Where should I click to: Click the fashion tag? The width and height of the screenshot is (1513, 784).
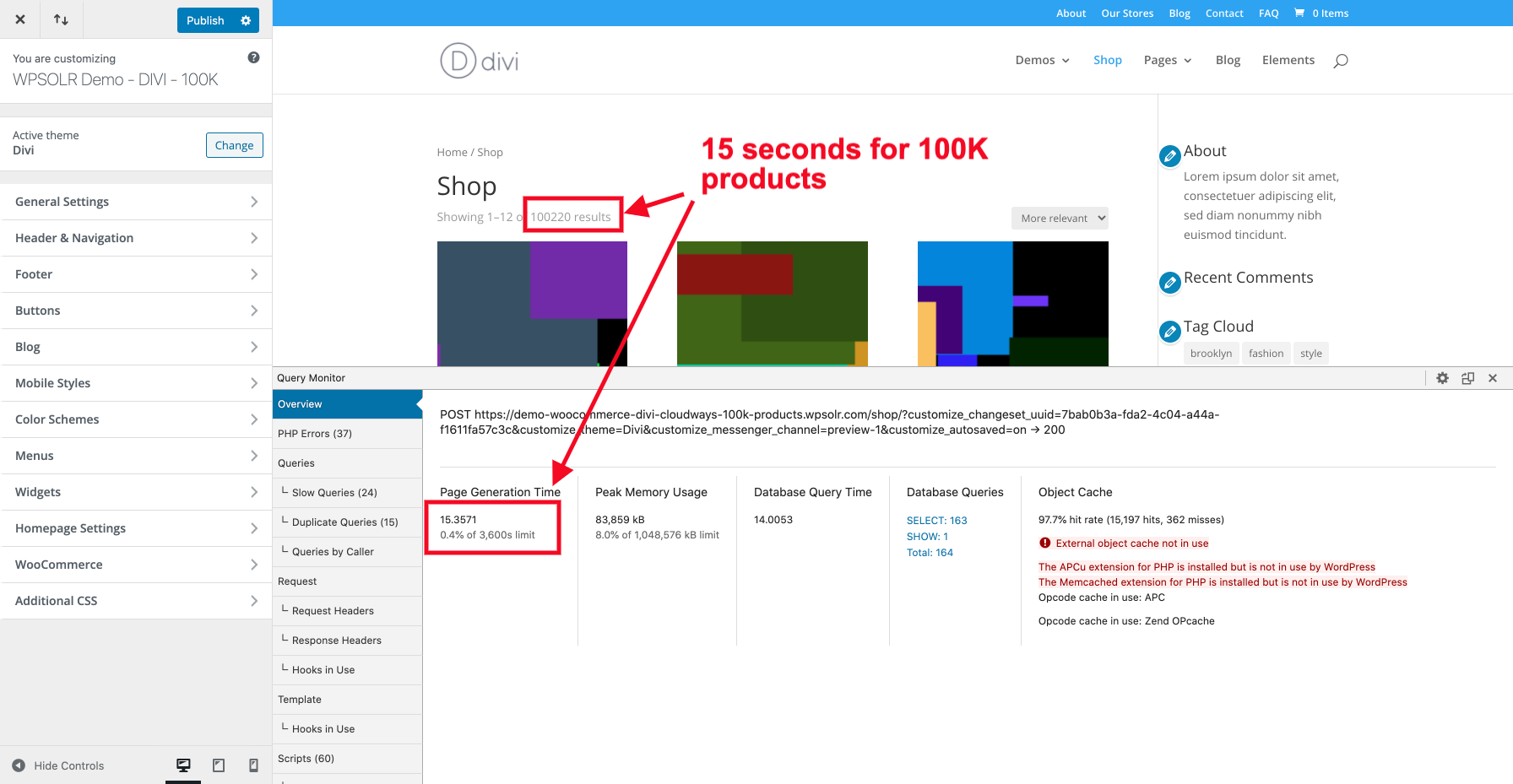point(1266,354)
